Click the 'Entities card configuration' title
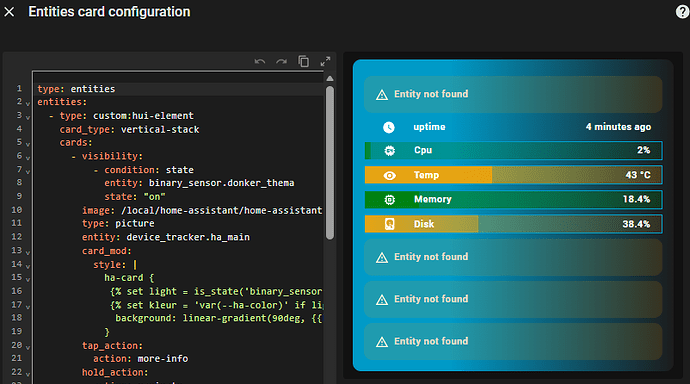 109,12
